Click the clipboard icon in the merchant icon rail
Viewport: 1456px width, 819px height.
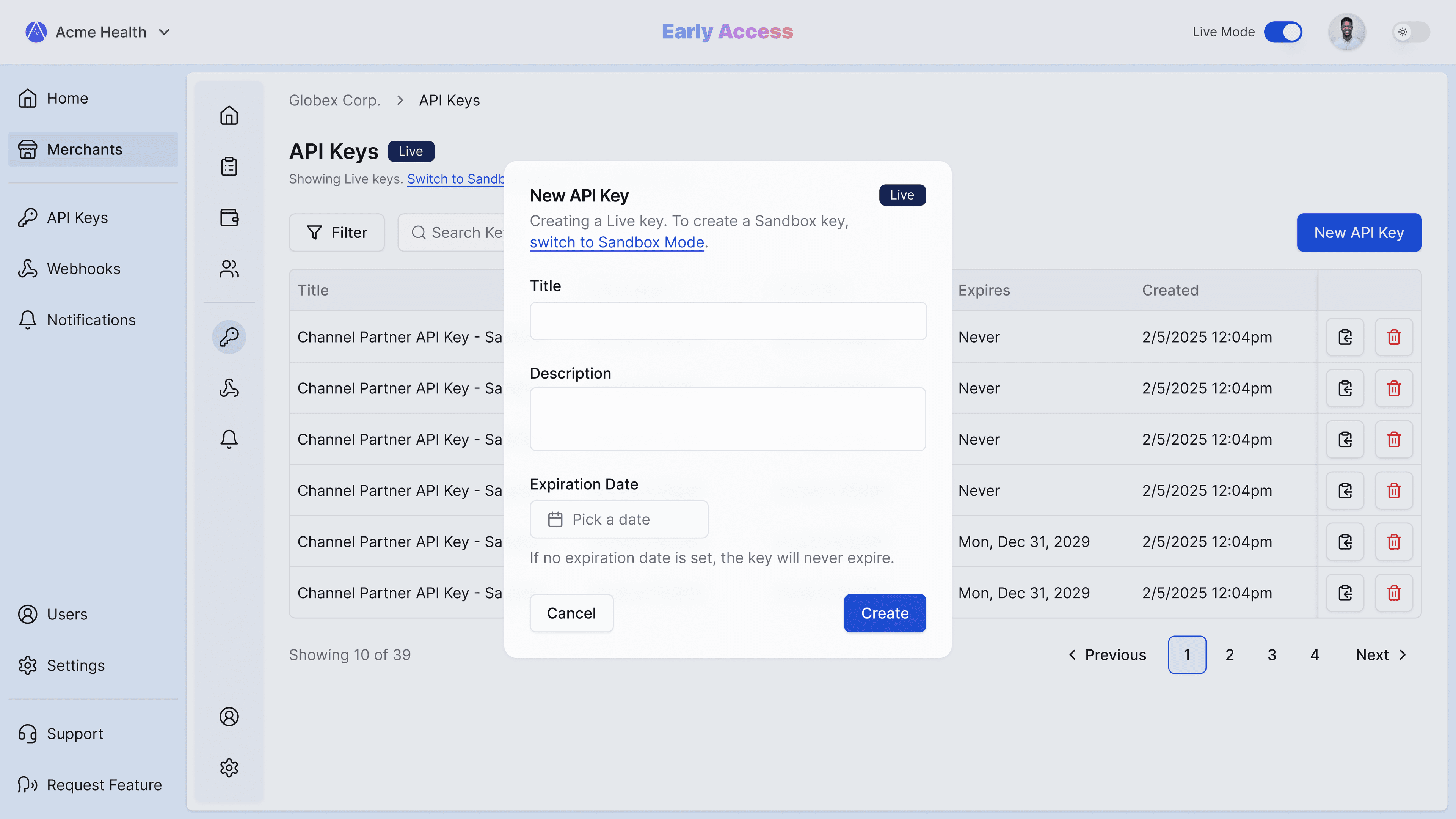229,166
